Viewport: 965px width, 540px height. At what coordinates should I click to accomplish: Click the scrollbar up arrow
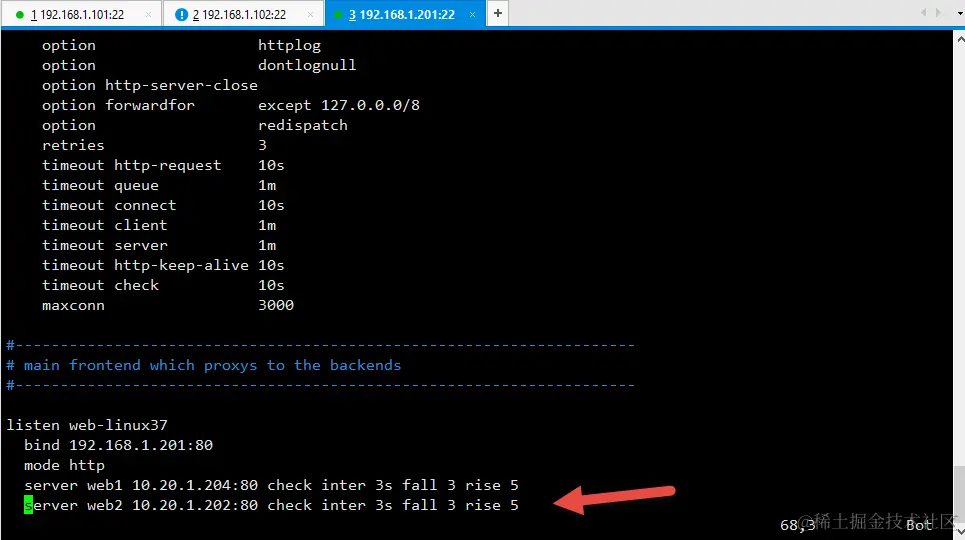point(959,38)
